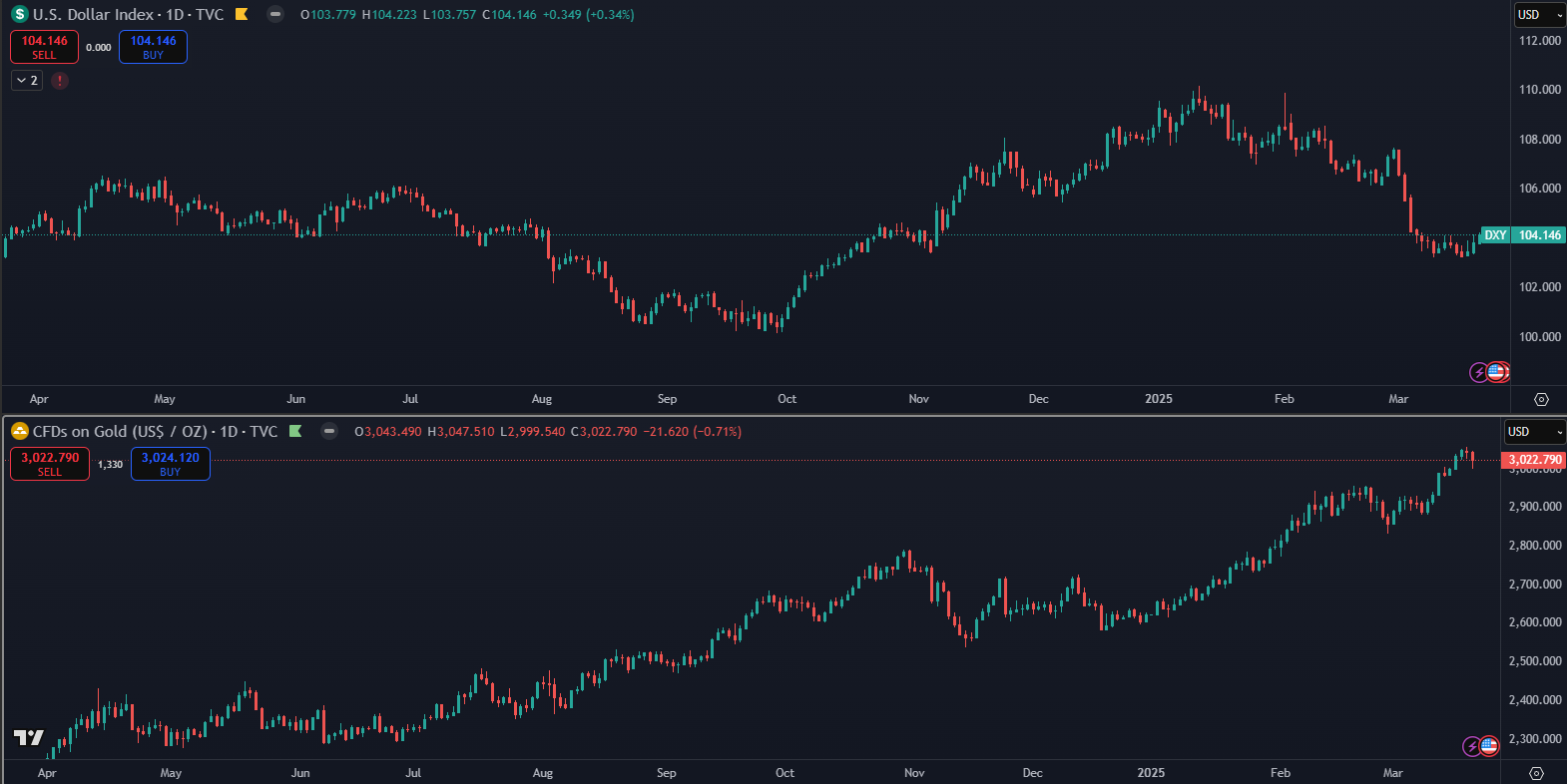
Task: Toggle the Gold chart market status round indicator
Action: (328, 431)
